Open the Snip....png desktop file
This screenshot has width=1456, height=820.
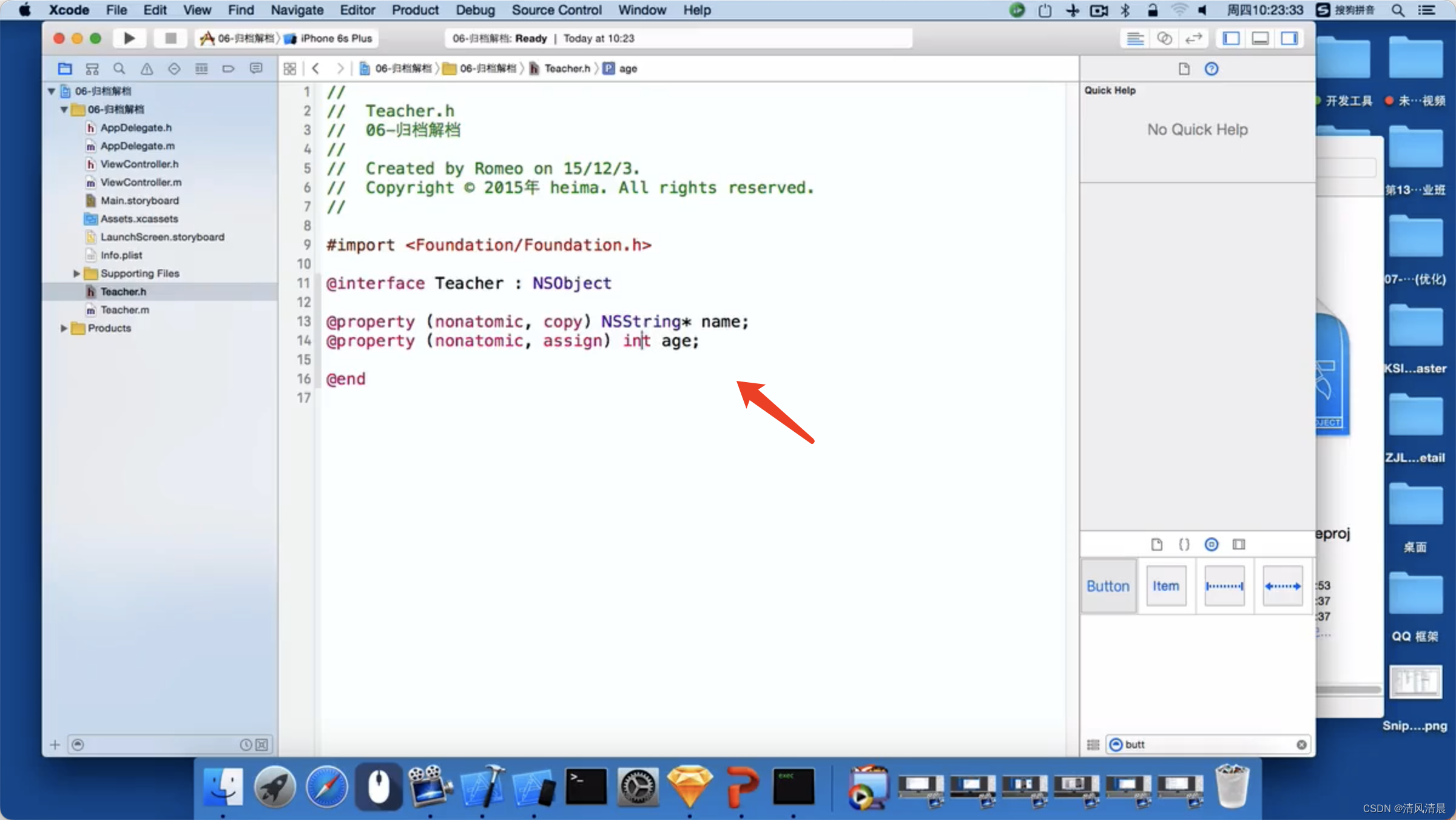[x=1415, y=697]
